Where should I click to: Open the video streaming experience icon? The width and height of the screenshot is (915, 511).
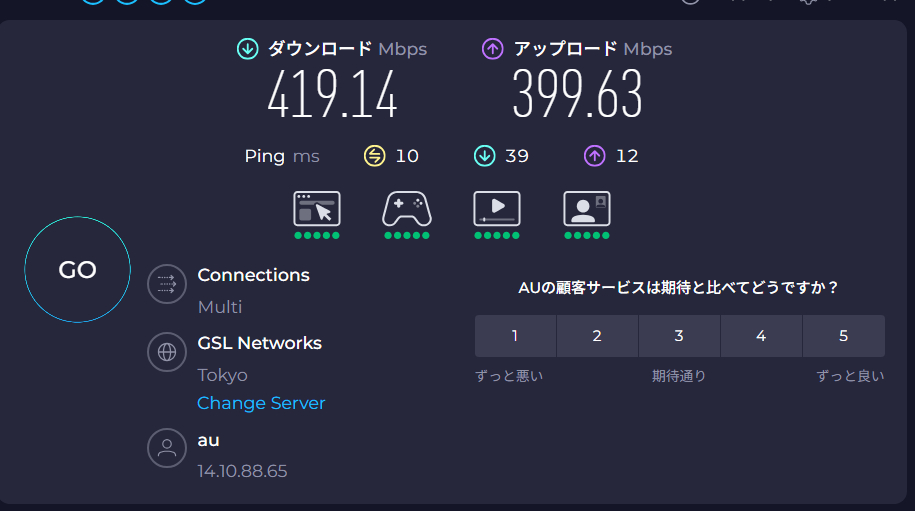coord(497,209)
